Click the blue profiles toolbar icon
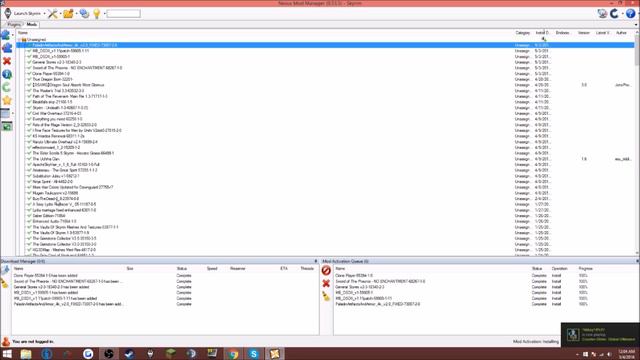The width and height of the screenshot is (640, 360). coord(84,13)
